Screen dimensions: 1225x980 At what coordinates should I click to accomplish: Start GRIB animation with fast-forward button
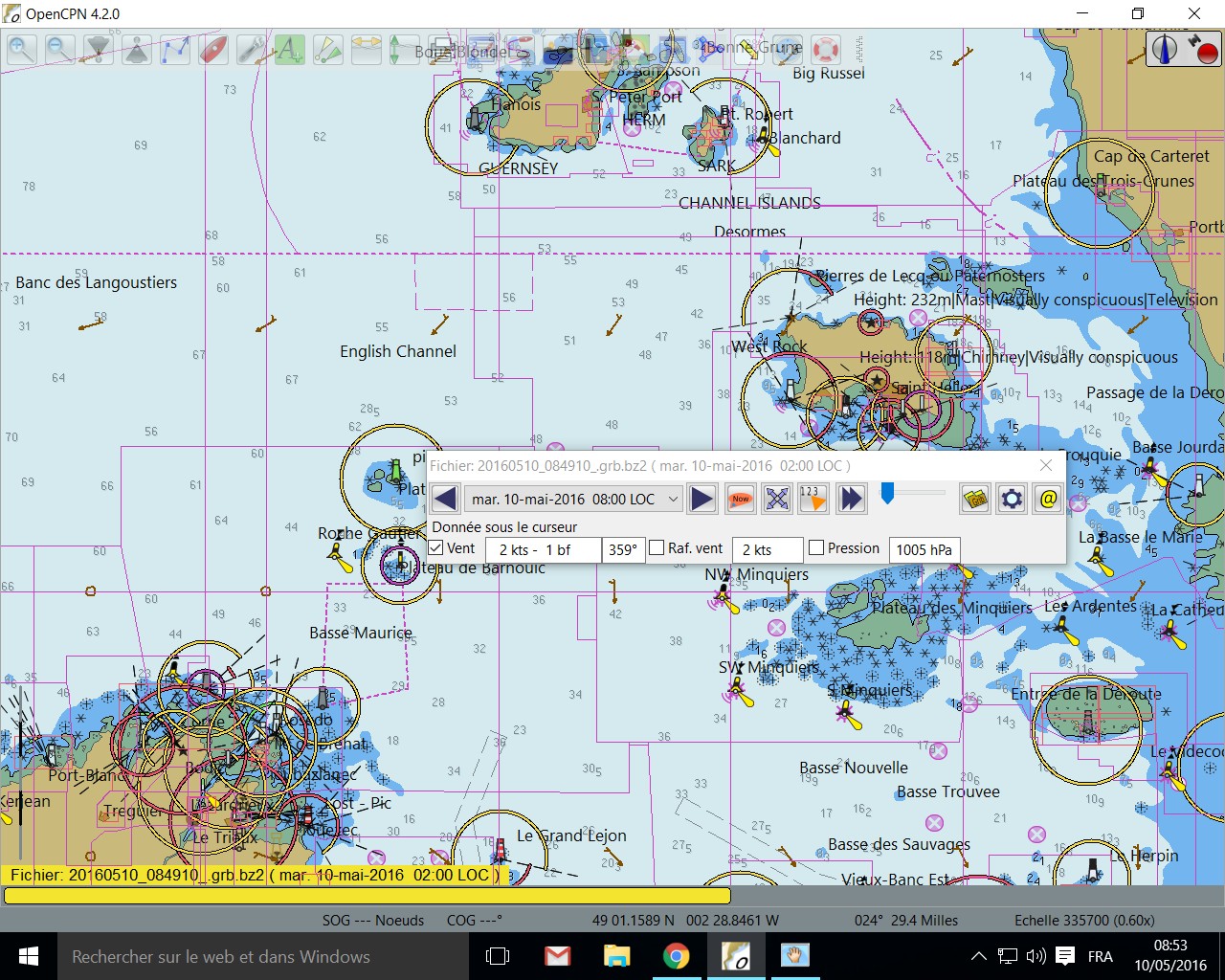pos(851,499)
